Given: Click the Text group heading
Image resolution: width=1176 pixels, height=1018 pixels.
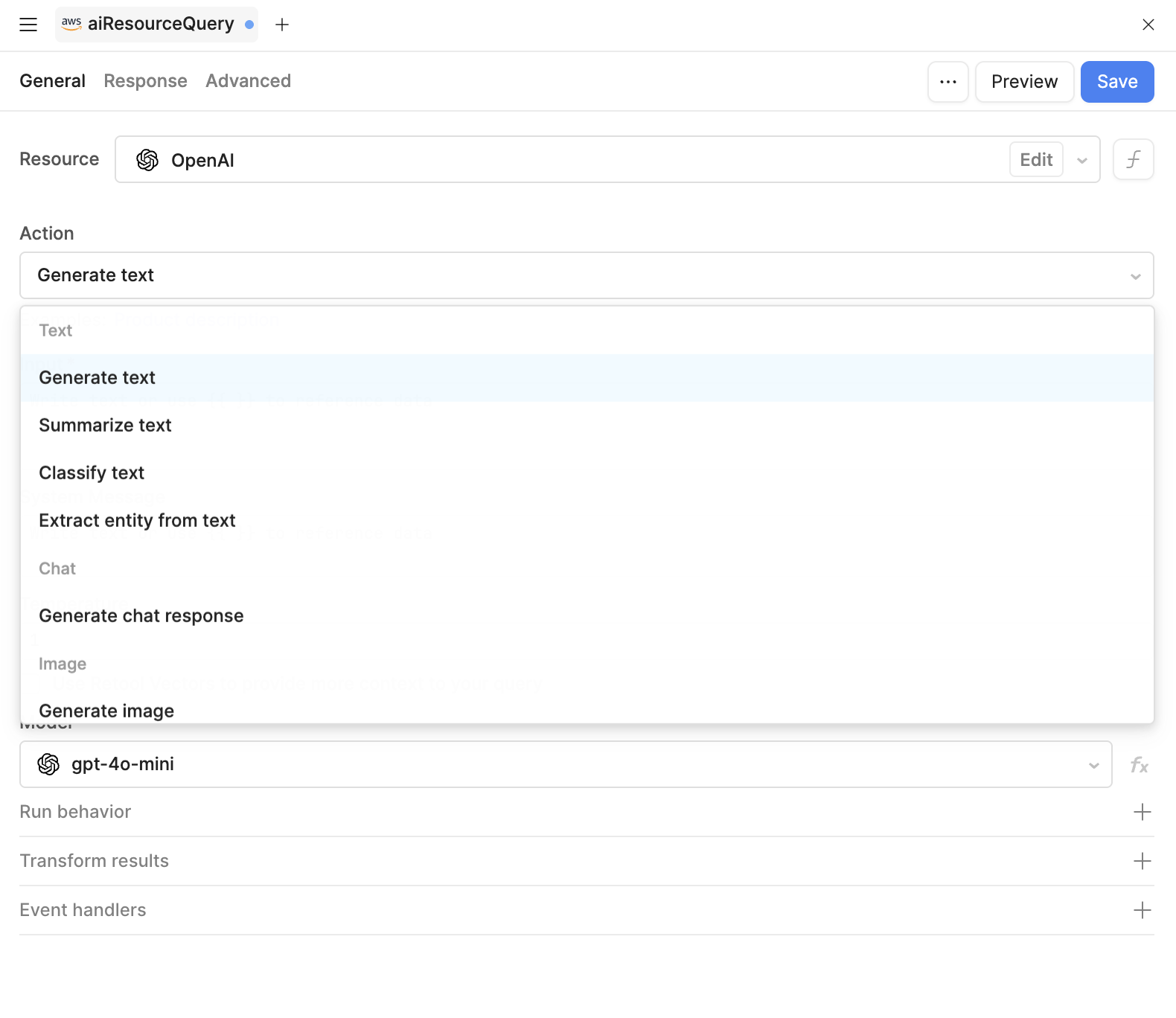Looking at the screenshot, I should click(56, 330).
